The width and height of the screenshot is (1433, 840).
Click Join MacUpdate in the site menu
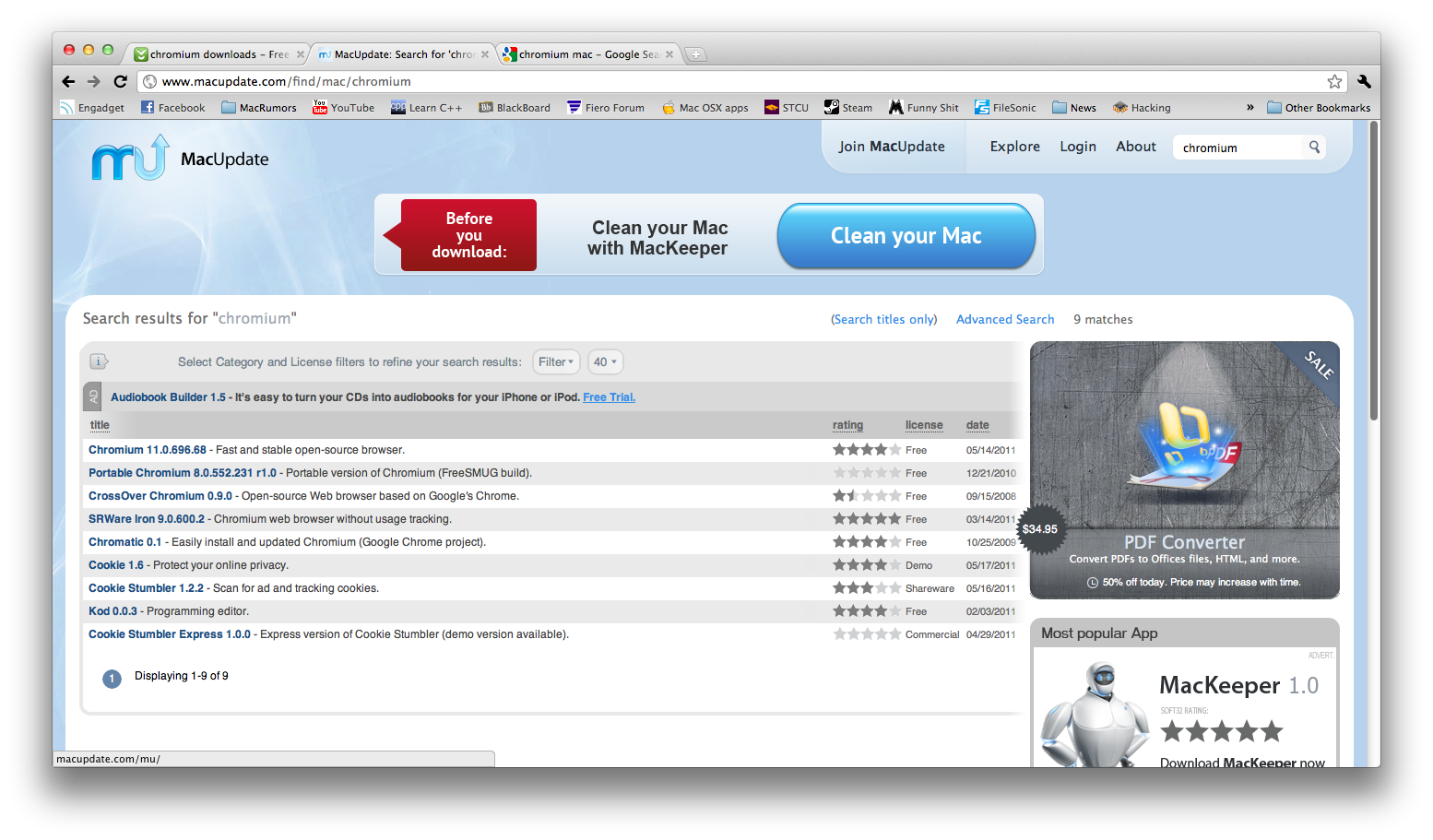click(892, 146)
